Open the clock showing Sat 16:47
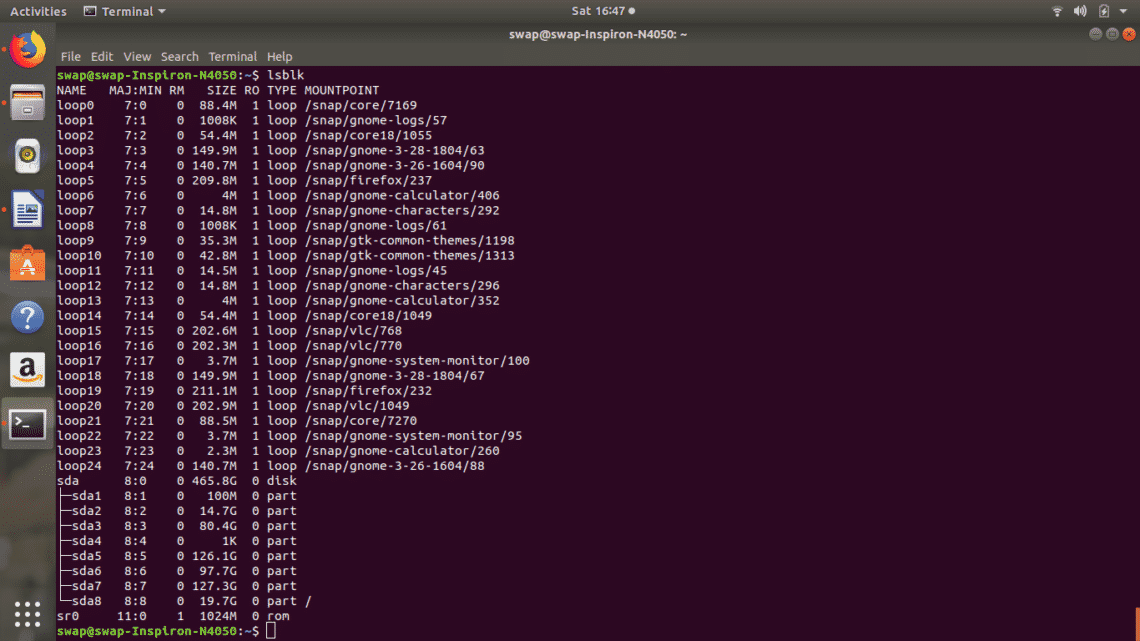 point(598,11)
